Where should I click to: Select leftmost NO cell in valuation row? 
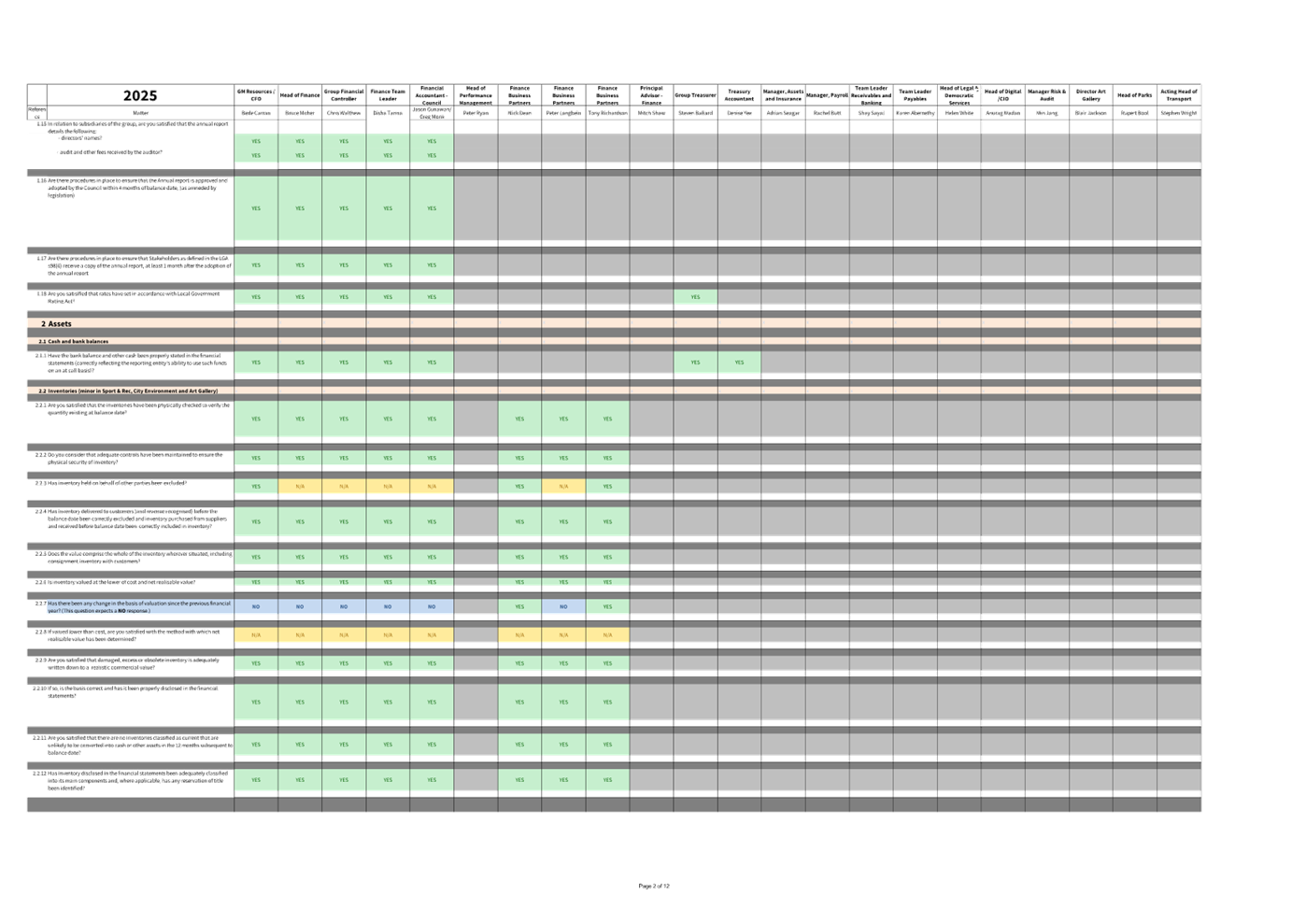pyautogui.click(x=256, y=606)
